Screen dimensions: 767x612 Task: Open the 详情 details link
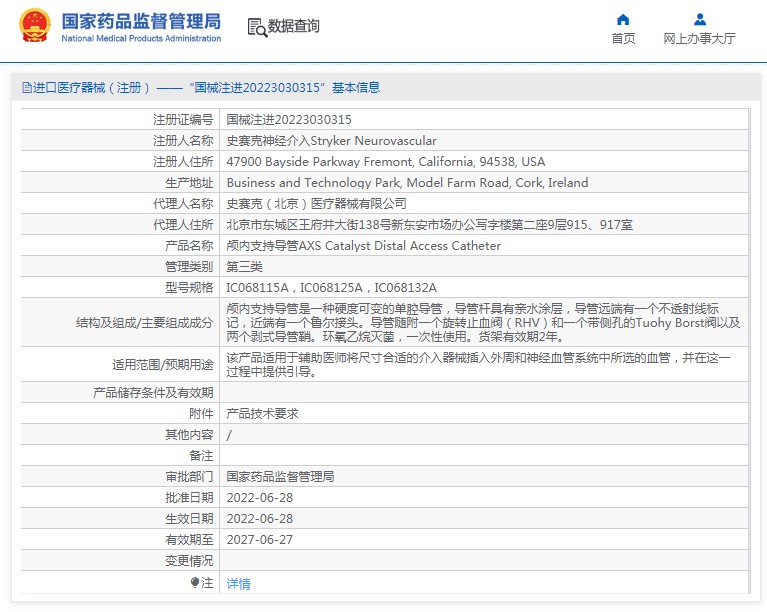pyautogui.click(x=238, y=584)
